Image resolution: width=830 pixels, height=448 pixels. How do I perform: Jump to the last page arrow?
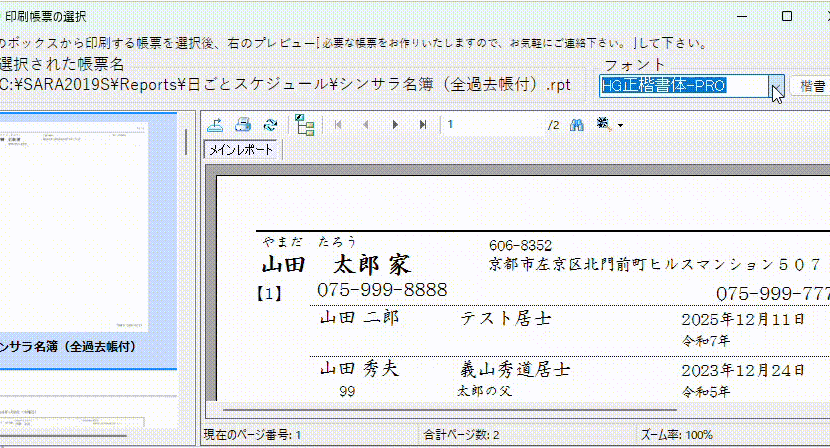tap(423, 125)
